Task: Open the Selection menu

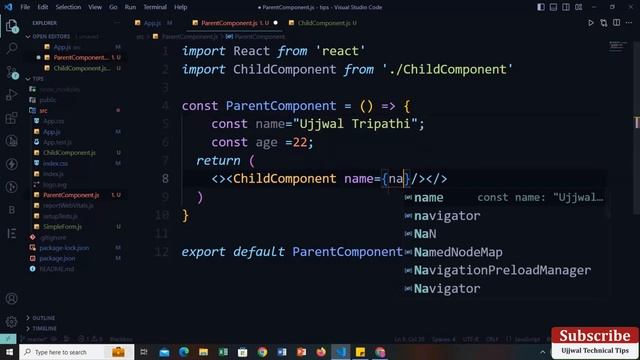Action: 68,7
